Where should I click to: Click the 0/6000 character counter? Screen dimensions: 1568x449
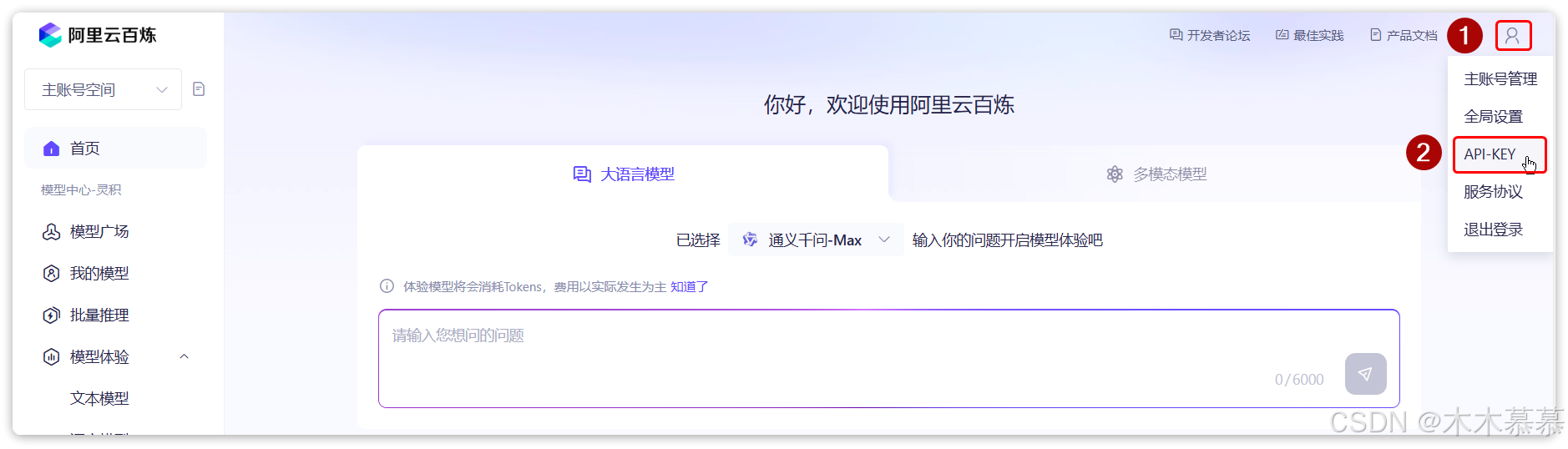[x=1299, y=380]
